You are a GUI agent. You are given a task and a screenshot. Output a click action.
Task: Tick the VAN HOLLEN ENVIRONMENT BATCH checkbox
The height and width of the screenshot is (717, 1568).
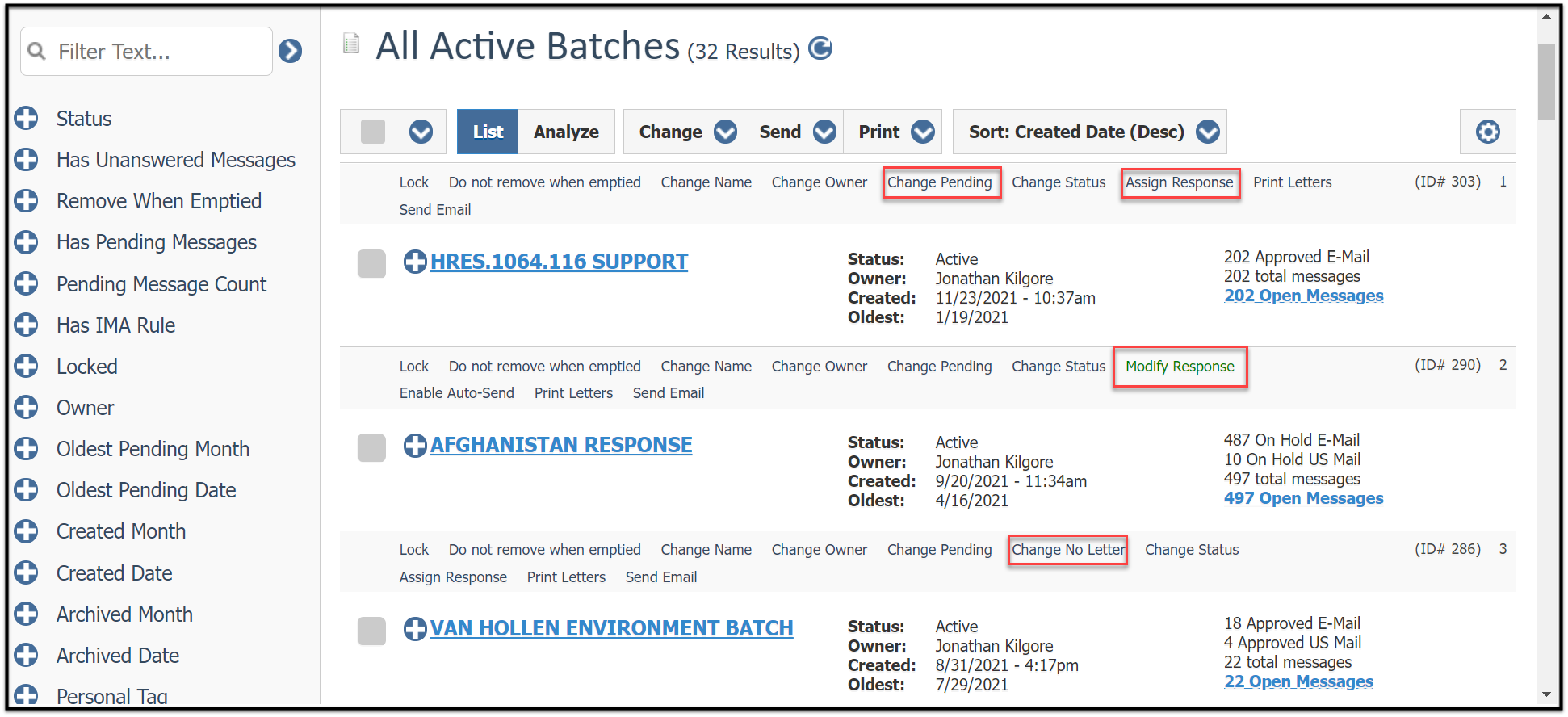point(372,631)
